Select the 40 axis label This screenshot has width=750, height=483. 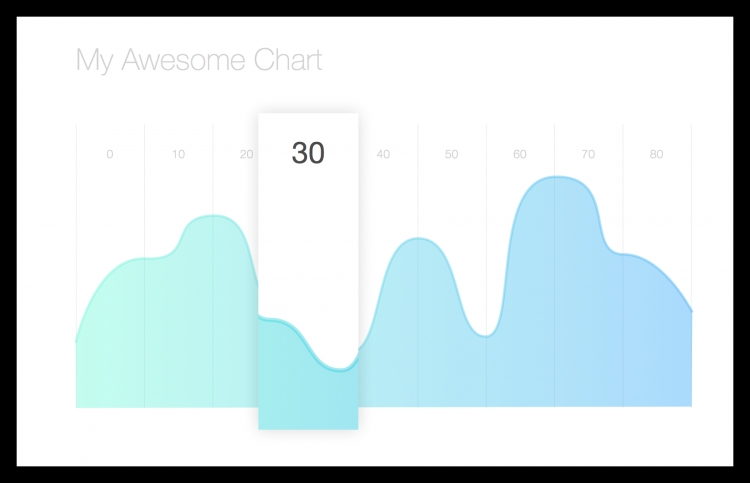[383, 154]
